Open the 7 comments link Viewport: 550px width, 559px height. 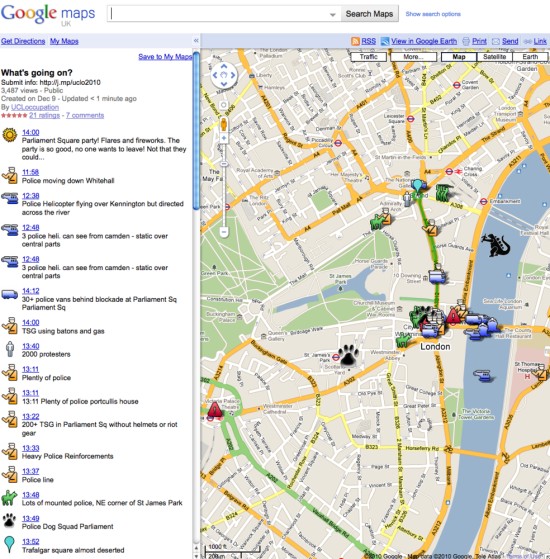point(85,115)
